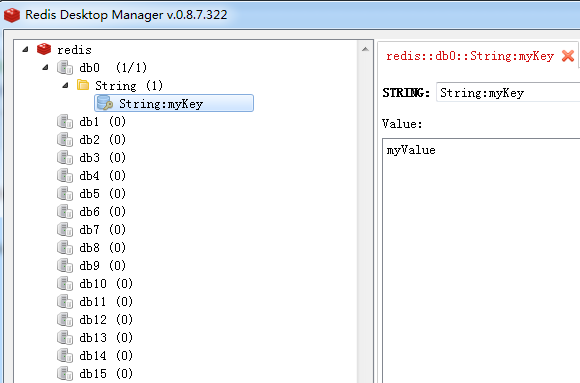580x383 pixels.
Task: Select the 'db14 (0)' row
Action: point(106,356)
